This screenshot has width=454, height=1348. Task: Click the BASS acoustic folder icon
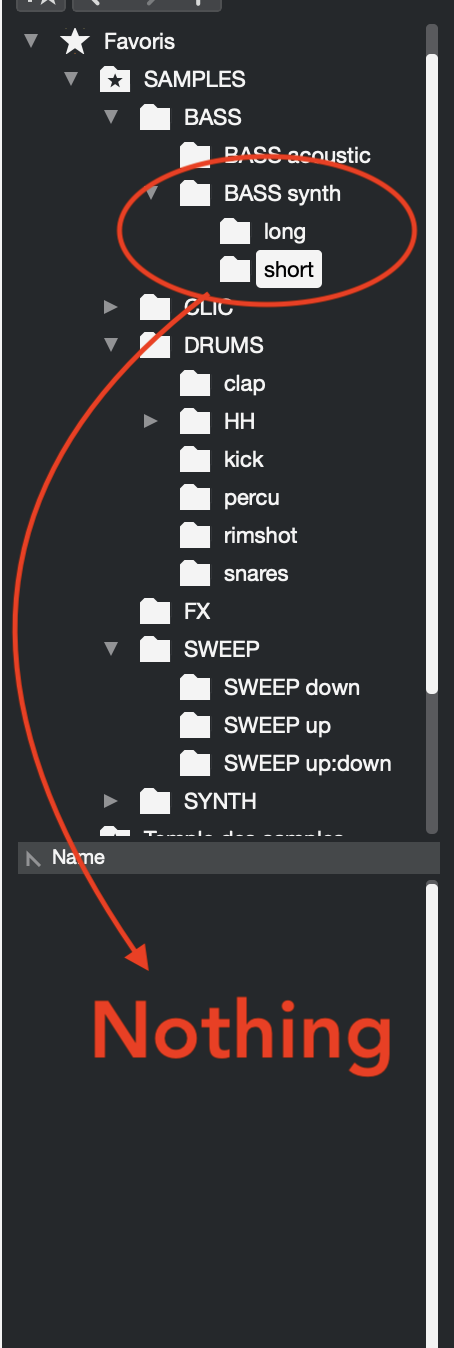(x=195, y=155)
